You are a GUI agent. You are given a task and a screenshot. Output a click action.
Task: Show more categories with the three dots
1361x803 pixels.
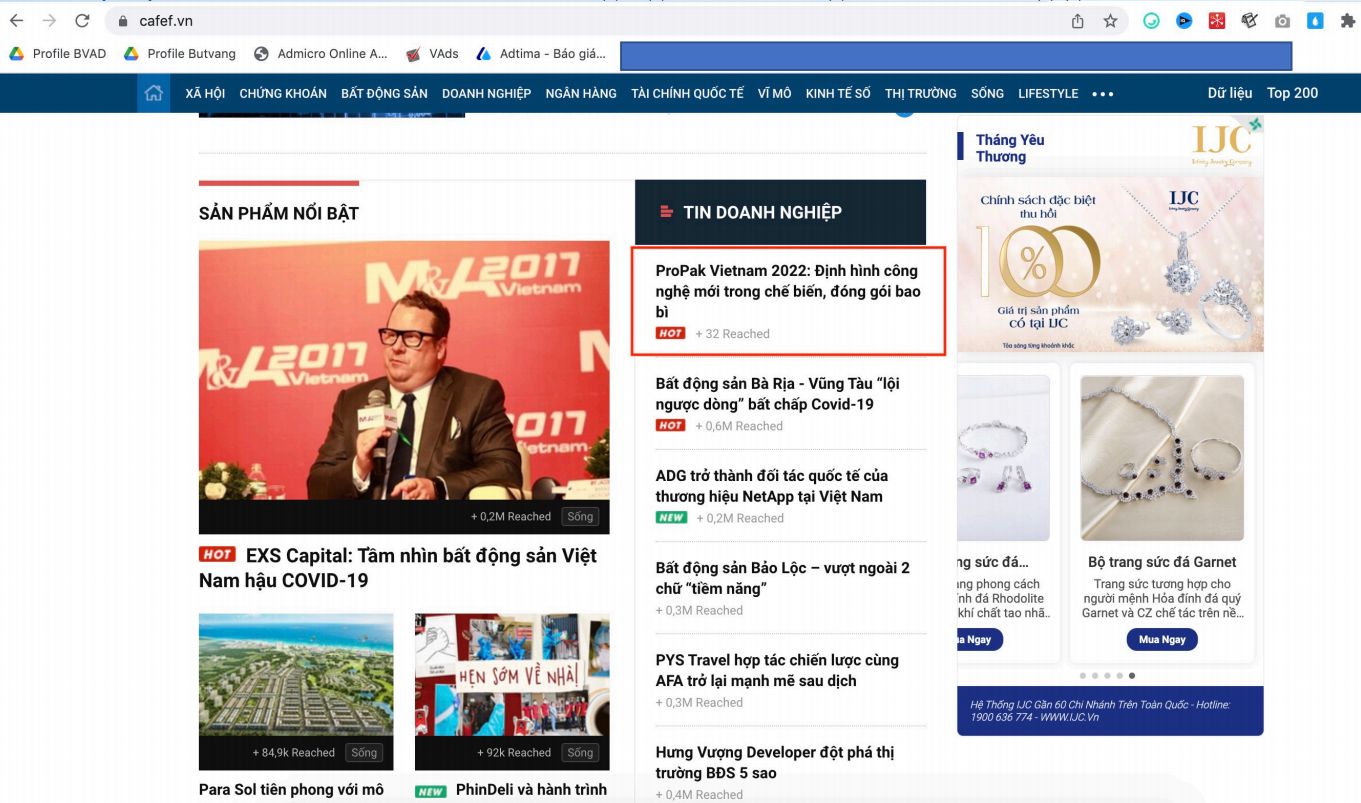tap(1102, 94)
